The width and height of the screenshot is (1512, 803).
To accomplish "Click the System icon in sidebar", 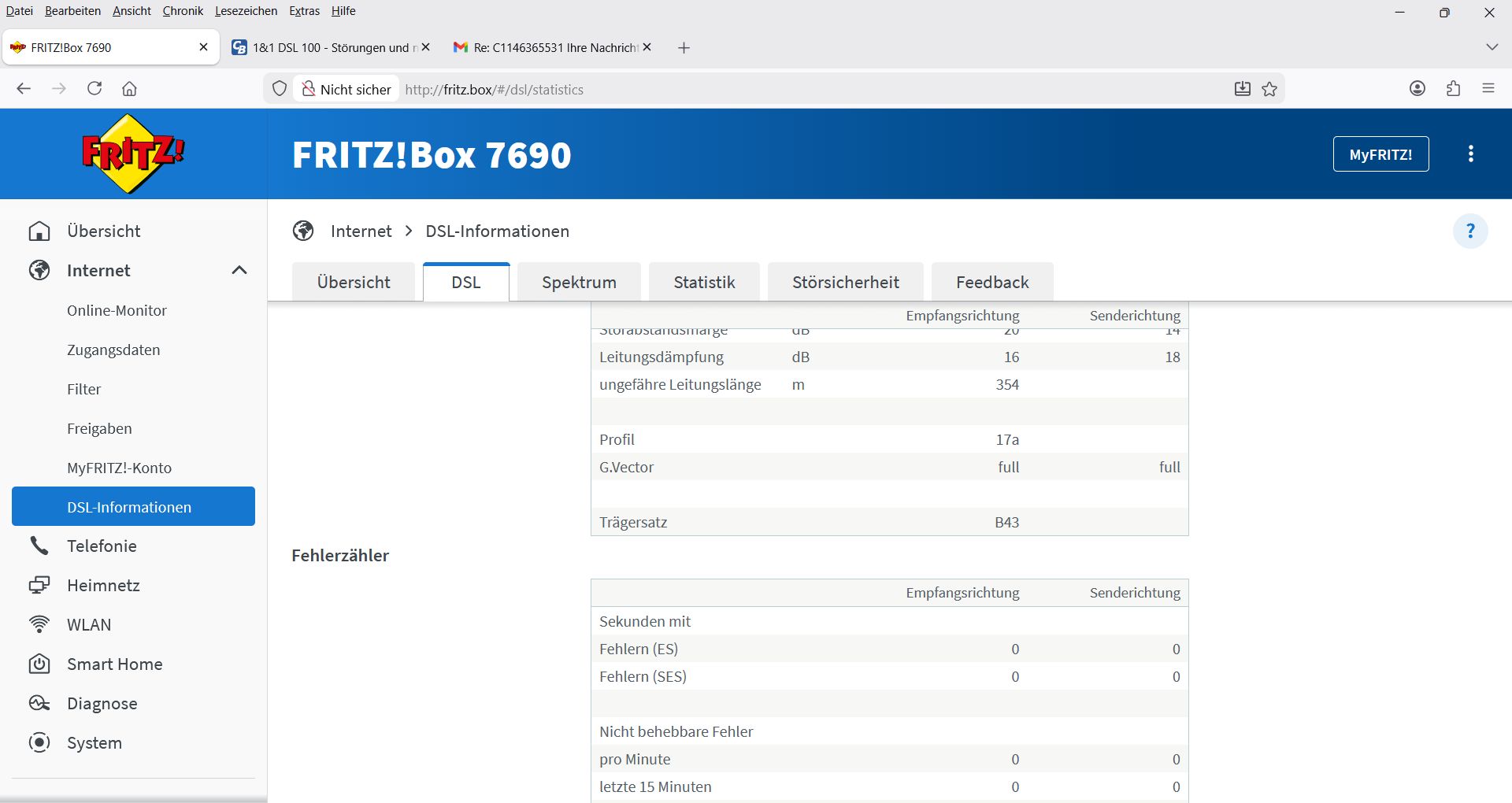I will click(39, 743).
